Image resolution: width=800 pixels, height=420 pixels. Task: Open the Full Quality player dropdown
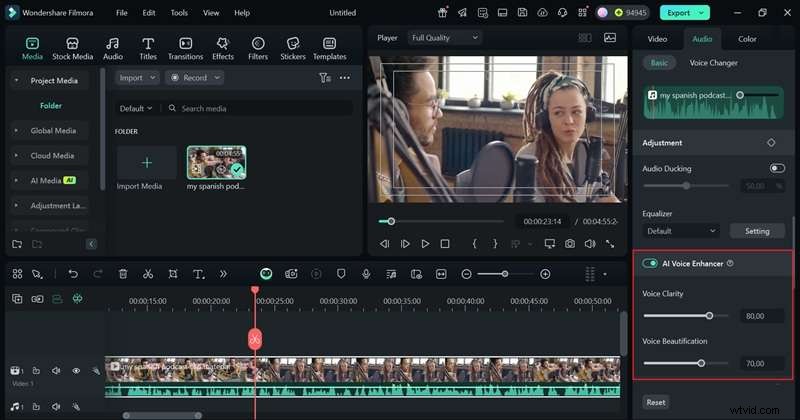445,38
